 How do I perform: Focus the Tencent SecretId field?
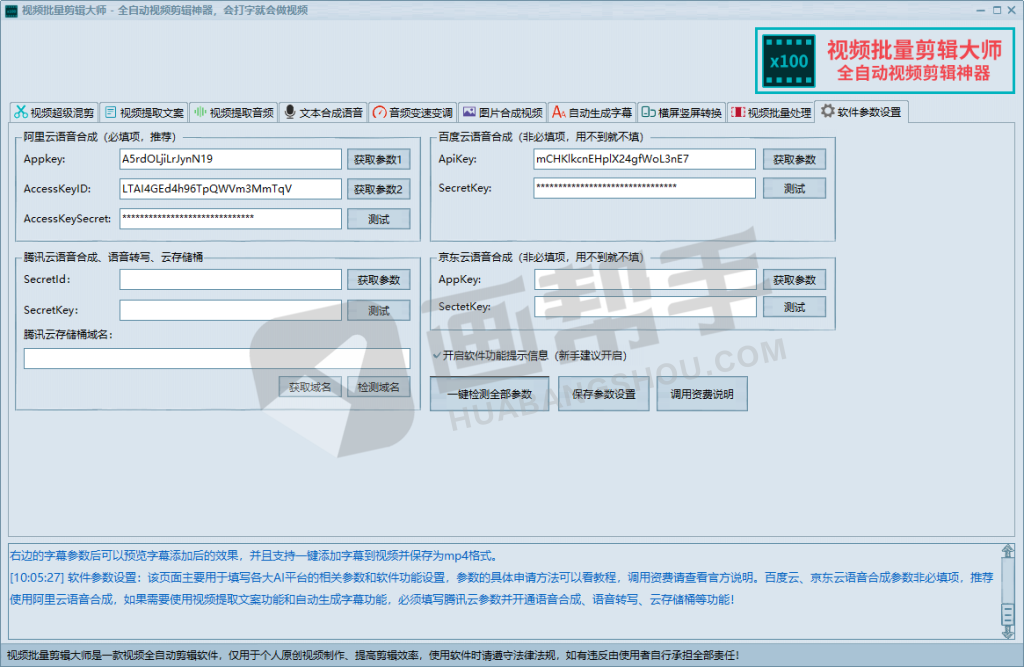click(x=231, y=279)
